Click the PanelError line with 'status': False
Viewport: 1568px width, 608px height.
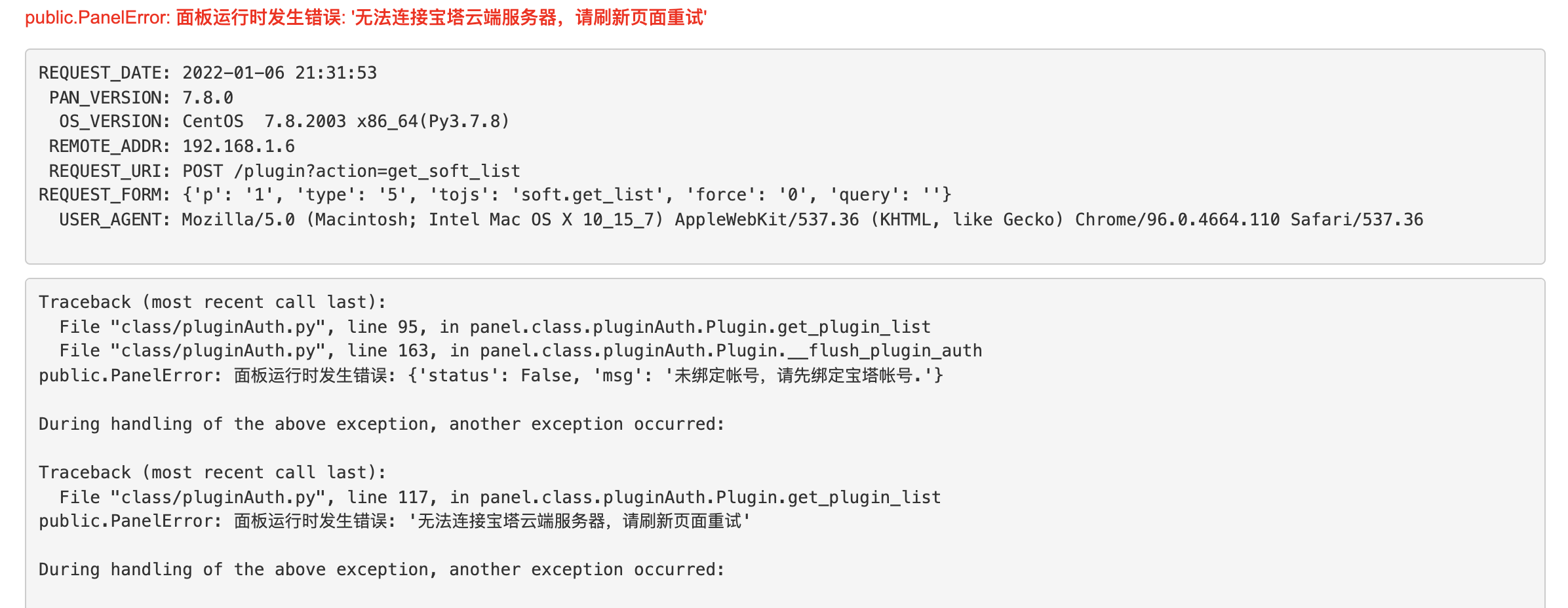[491, 375]
